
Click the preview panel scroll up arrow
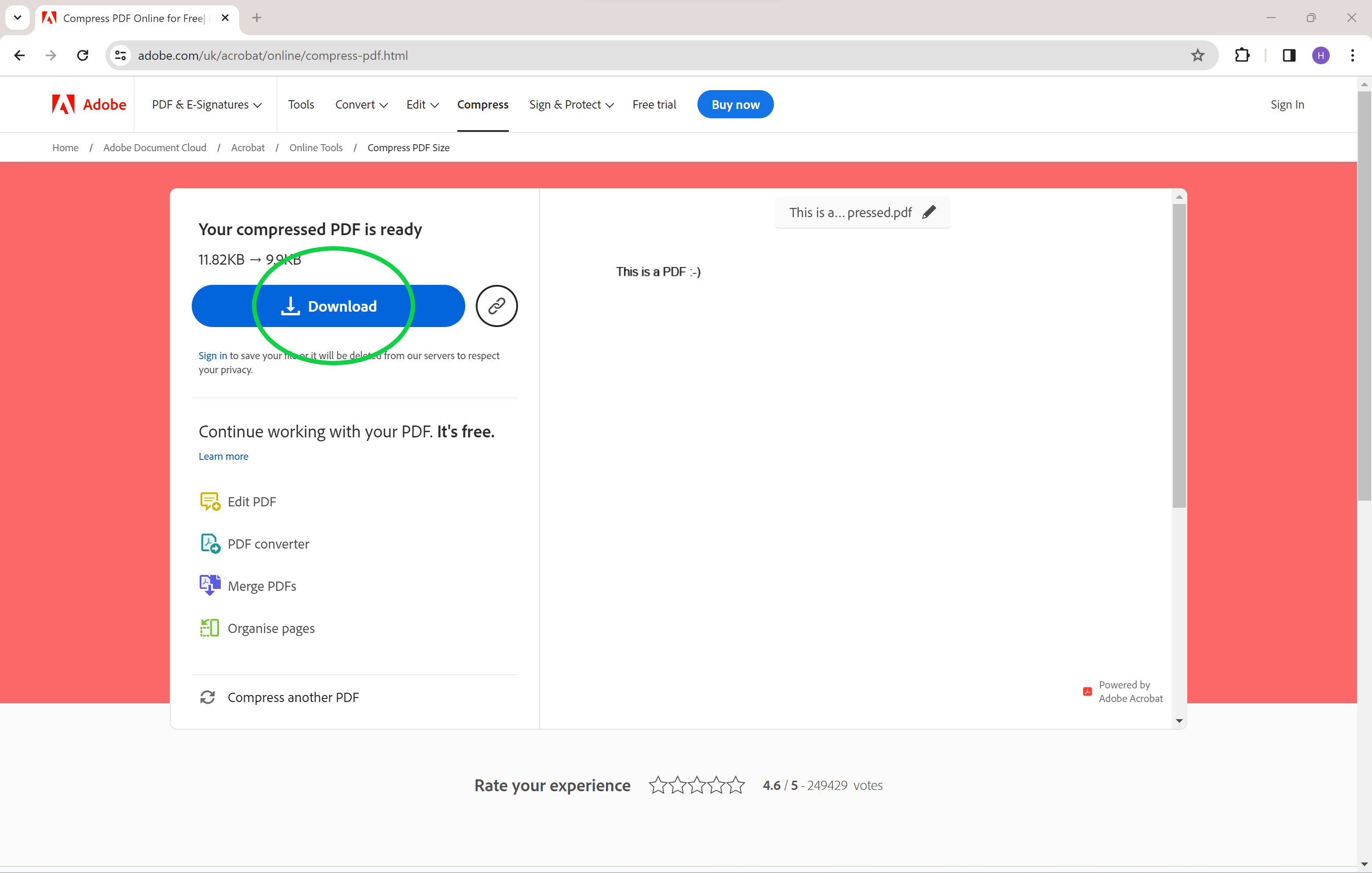click(x=1179, y=197)
